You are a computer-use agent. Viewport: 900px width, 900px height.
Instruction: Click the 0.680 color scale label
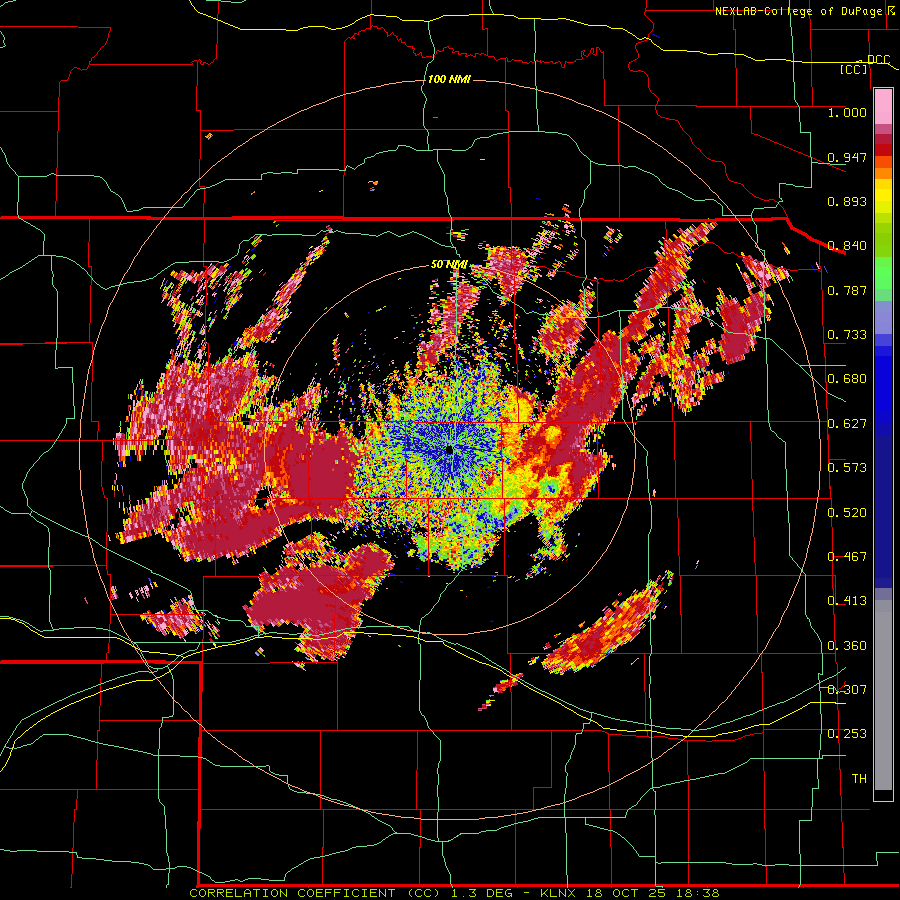pos(847,379)
